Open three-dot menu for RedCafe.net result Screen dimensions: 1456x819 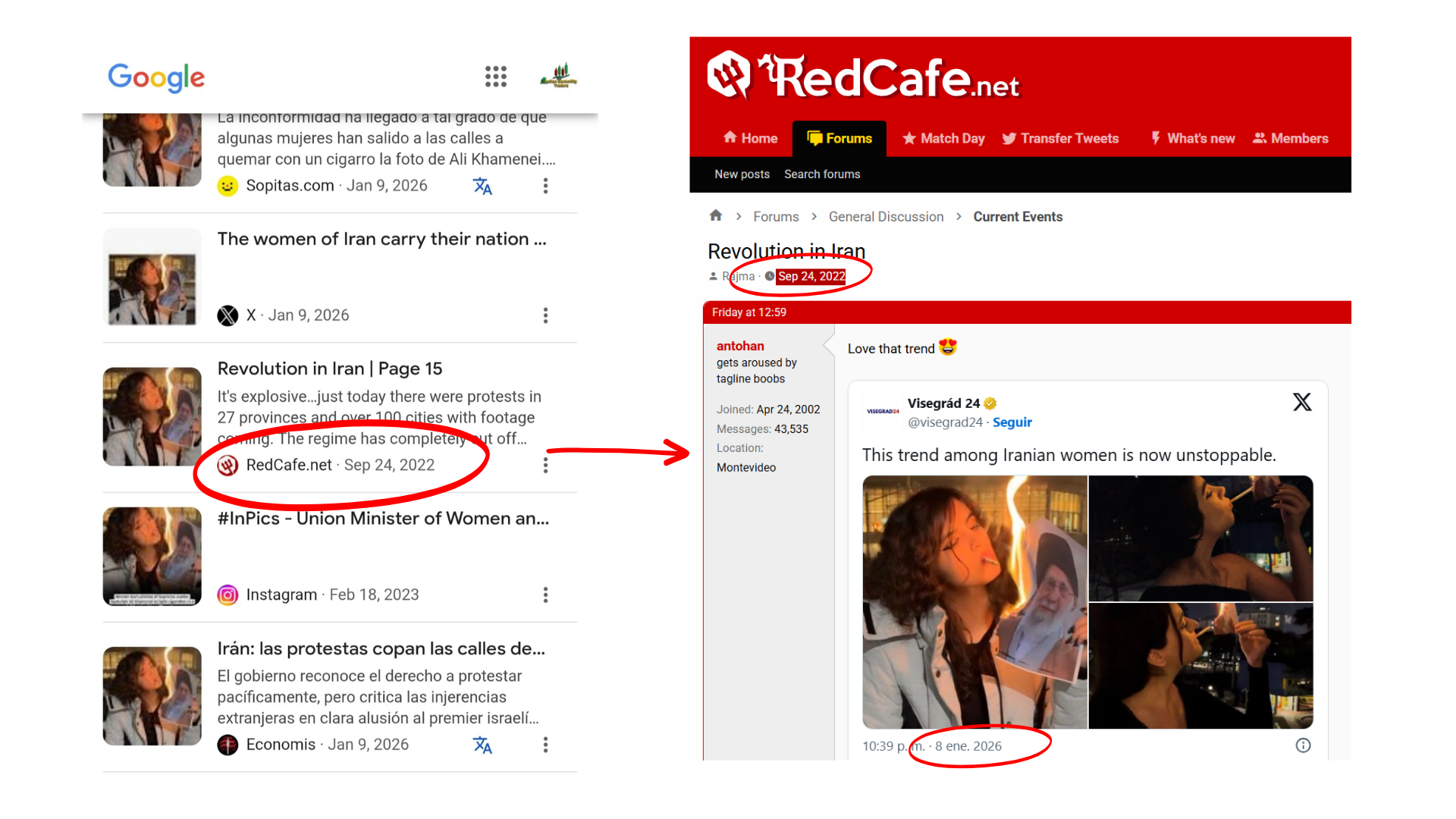coord(545,465)
